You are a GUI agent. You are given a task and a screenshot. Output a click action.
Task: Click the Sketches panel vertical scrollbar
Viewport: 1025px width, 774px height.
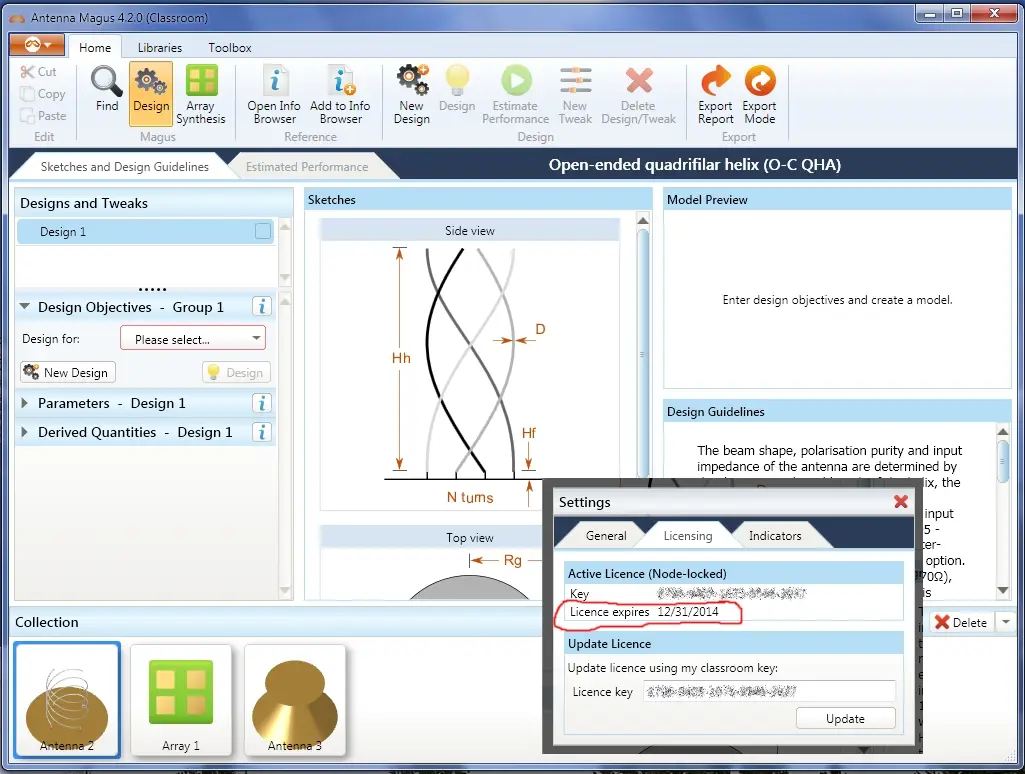point(643,353)
